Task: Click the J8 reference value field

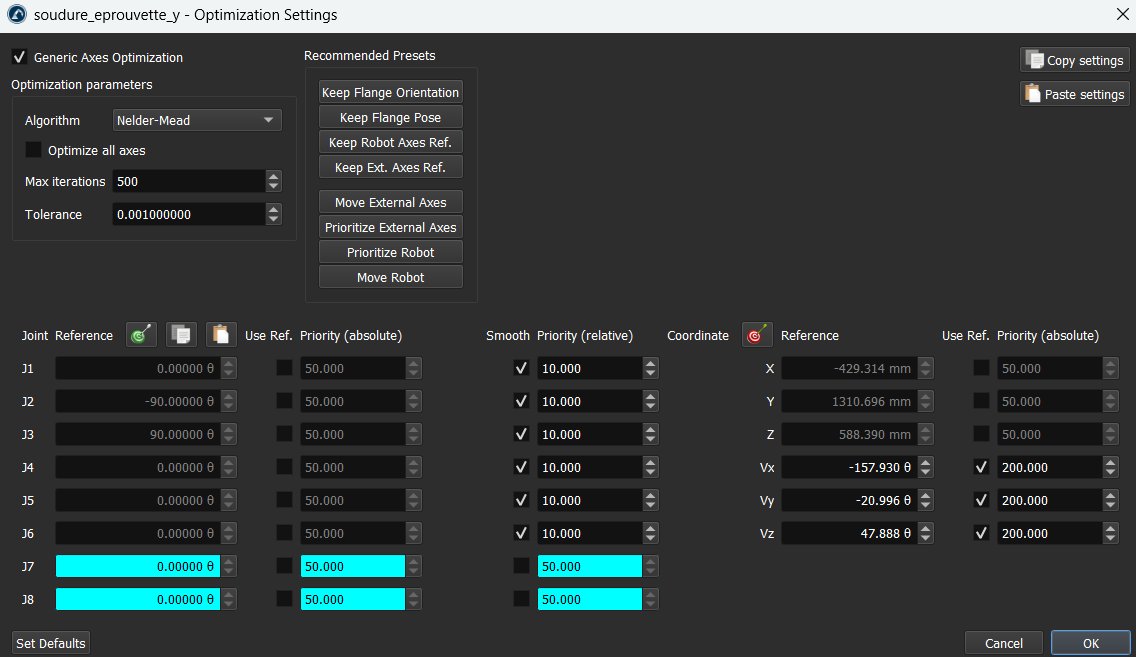Action: click(x=136, y=599)
